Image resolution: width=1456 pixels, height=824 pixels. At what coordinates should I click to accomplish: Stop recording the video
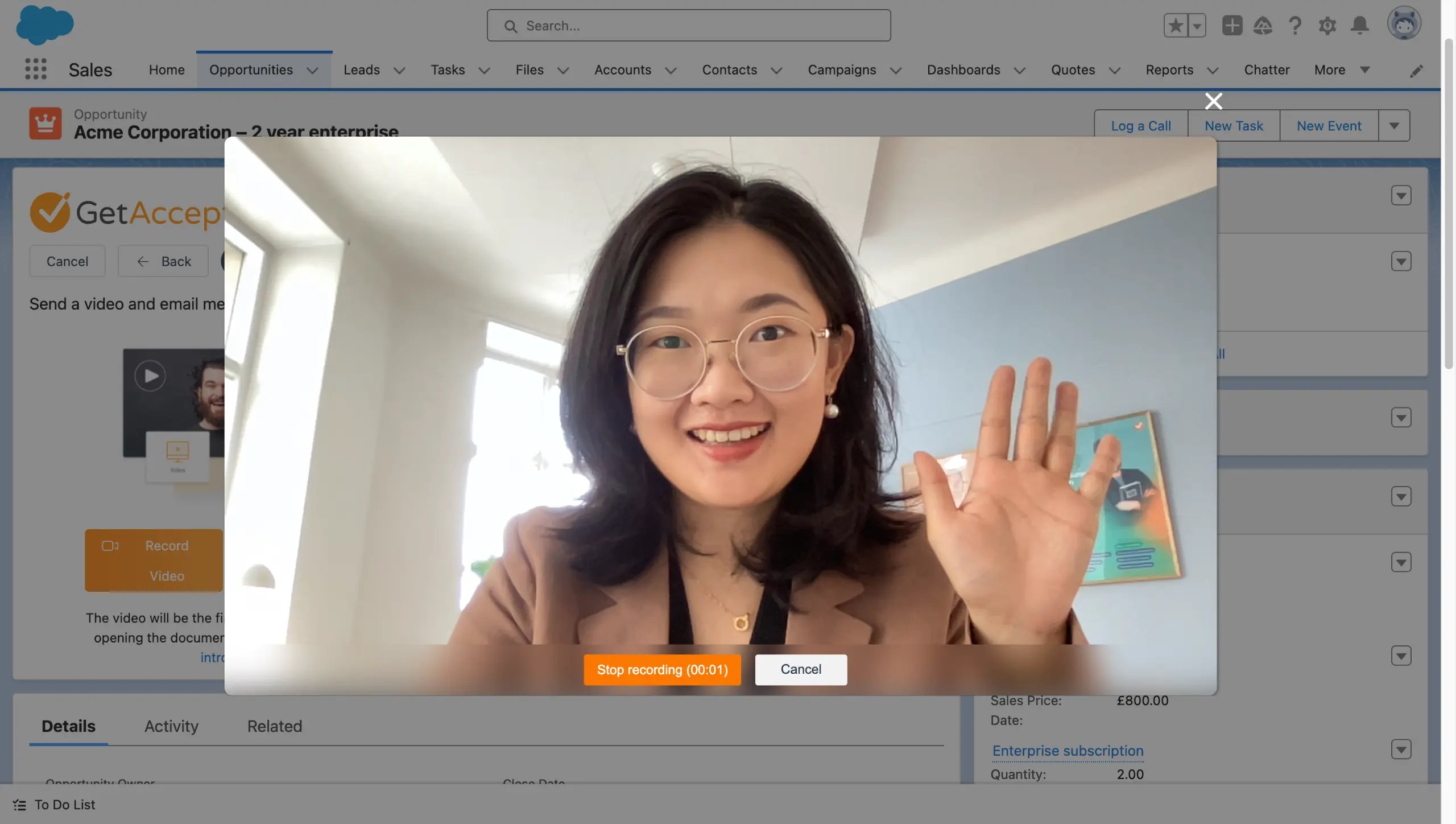tap(661, 669)
